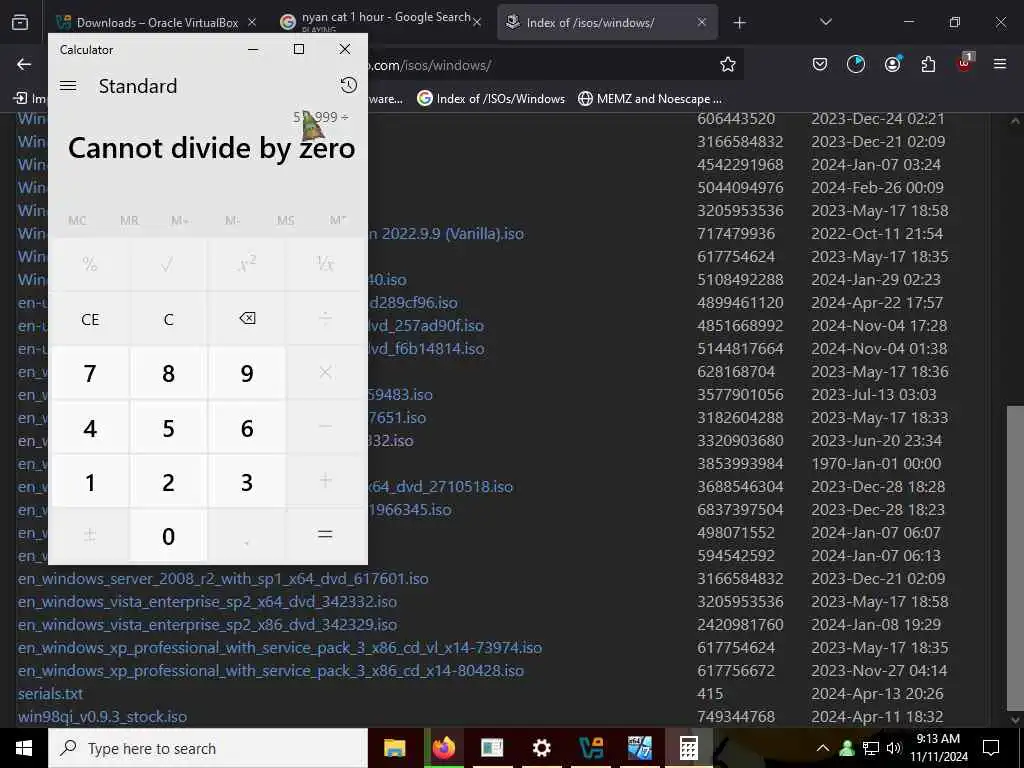
Task: Open the Pocket save icon in toolbar
Action: 820,64
